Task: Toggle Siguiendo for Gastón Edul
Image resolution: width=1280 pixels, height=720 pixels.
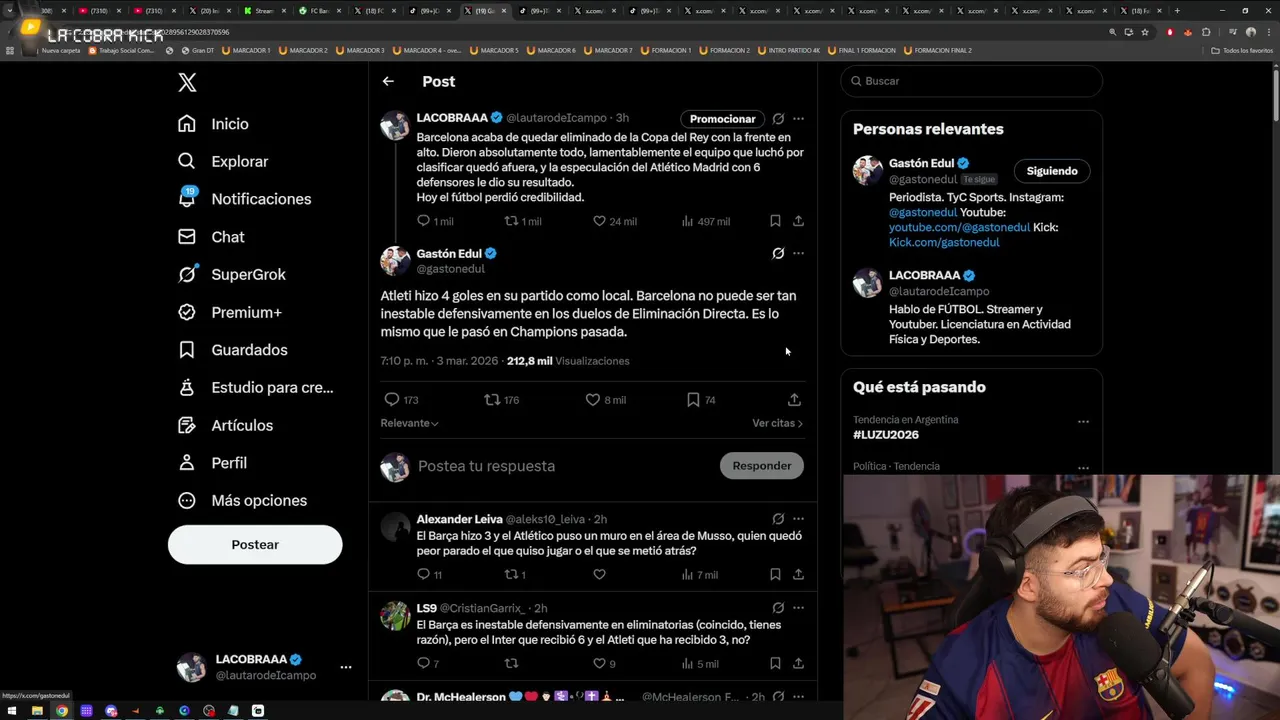Action: [x=1052, y=171]
